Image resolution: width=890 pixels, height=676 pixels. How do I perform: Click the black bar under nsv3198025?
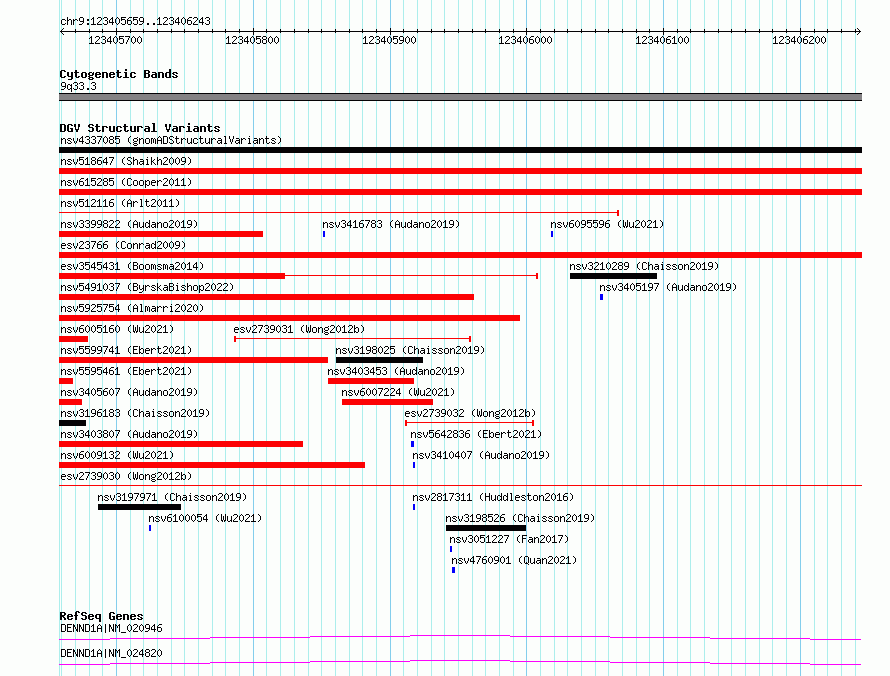click(x=379, y=360)
